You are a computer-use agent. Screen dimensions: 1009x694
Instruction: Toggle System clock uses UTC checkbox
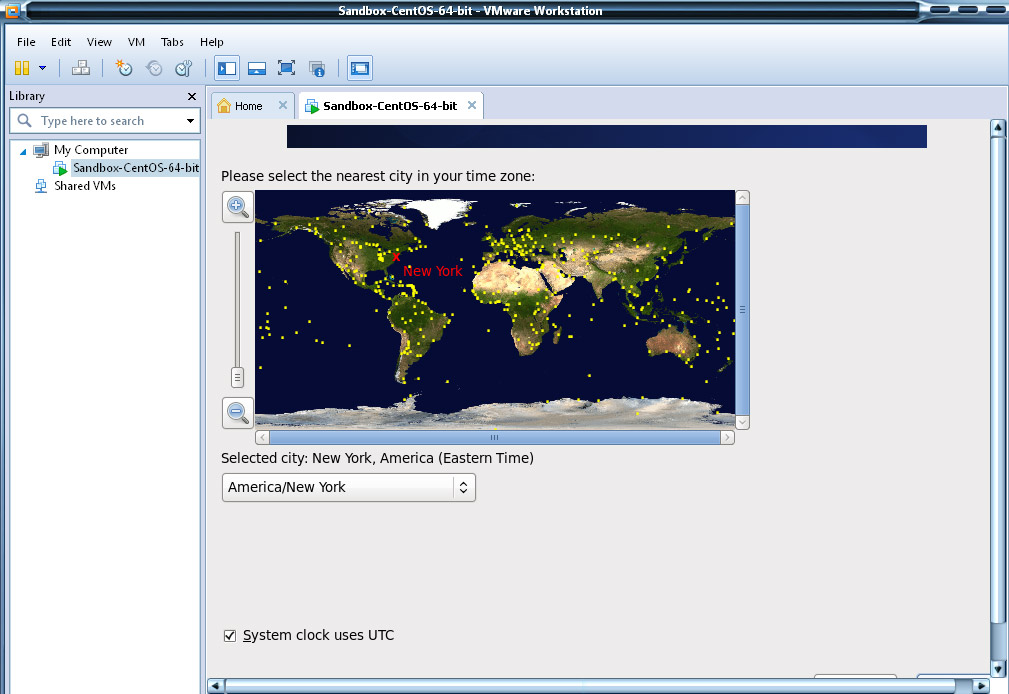(x=230, y=636)
